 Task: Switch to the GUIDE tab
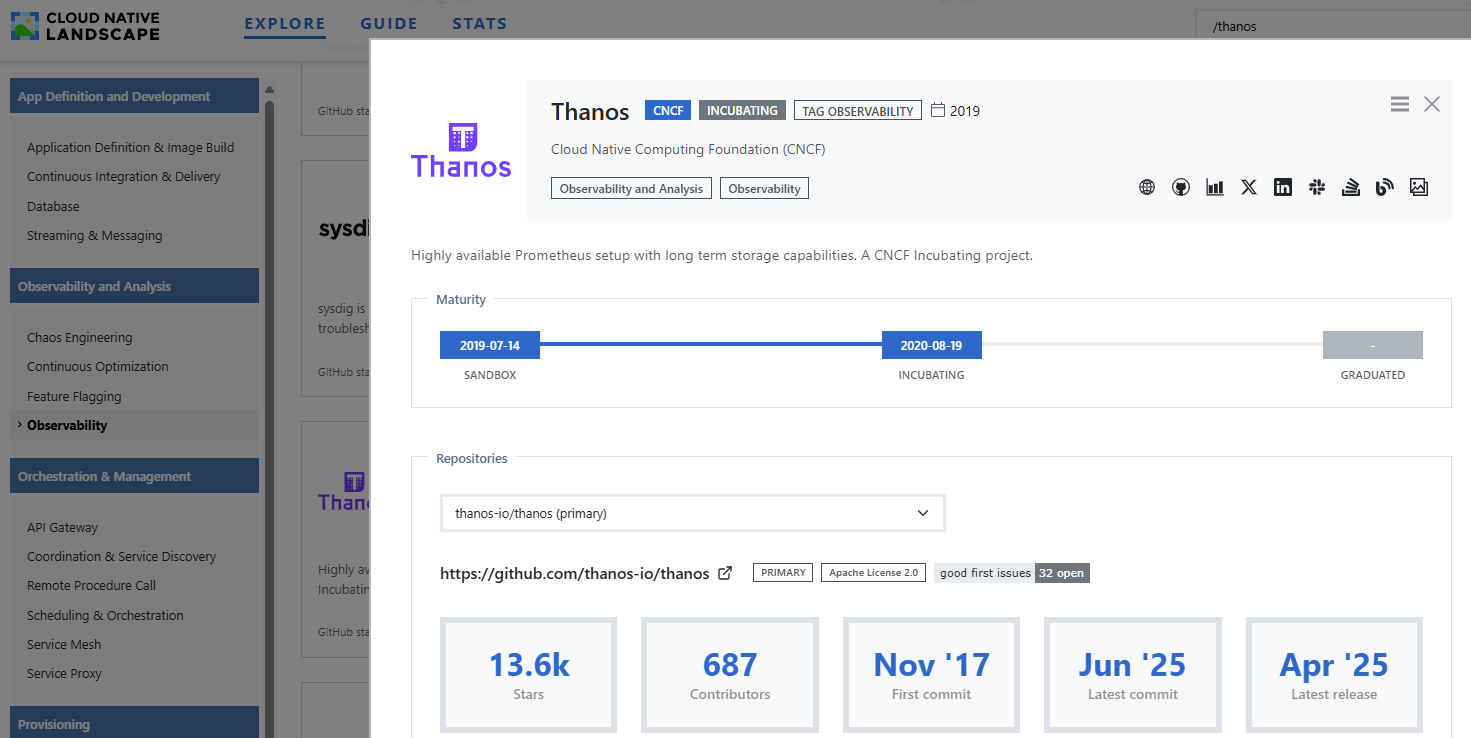tap(389, 24)
